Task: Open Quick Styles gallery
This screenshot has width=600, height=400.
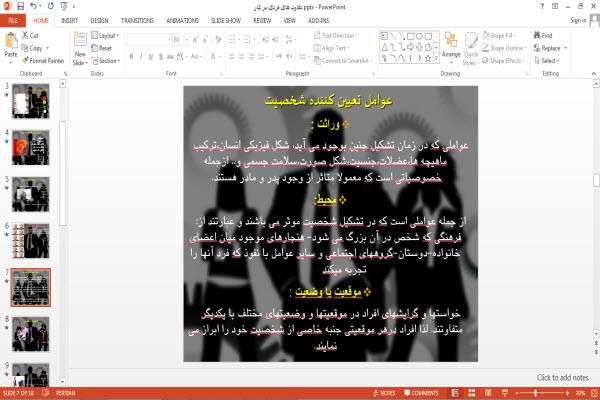Action: (x=471, y=49)
